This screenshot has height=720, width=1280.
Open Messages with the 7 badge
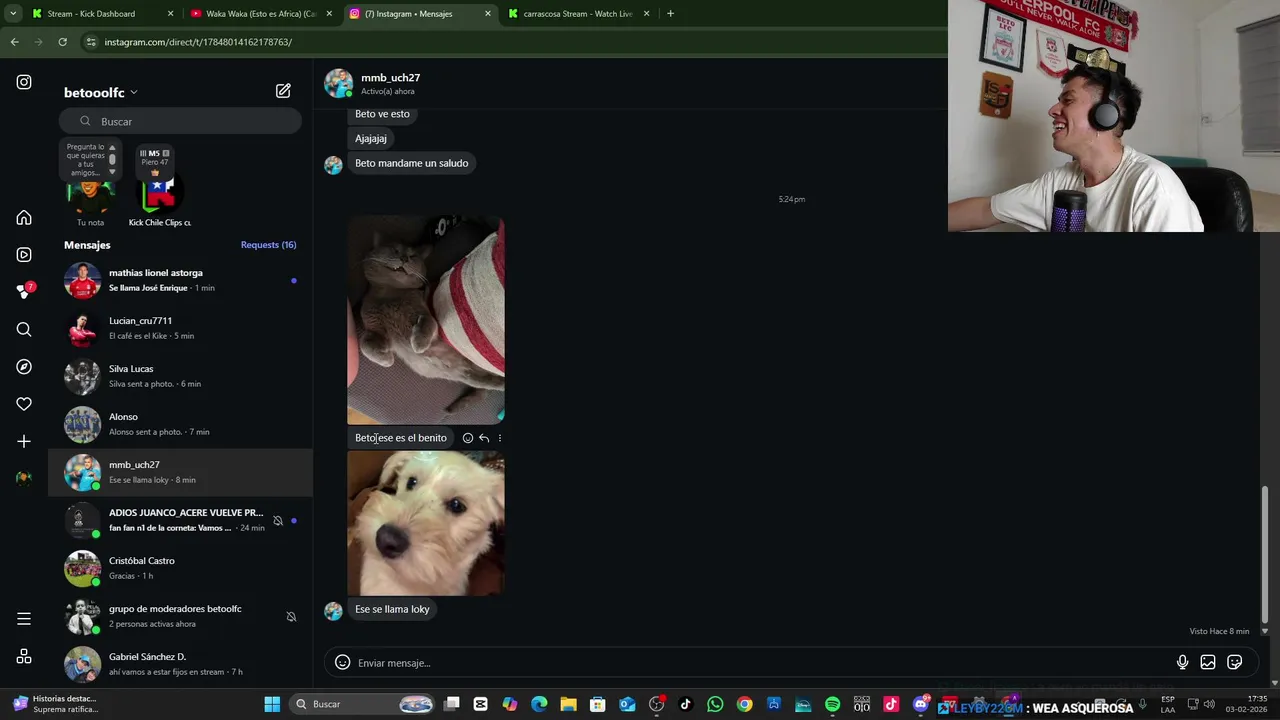pos(24,291)
